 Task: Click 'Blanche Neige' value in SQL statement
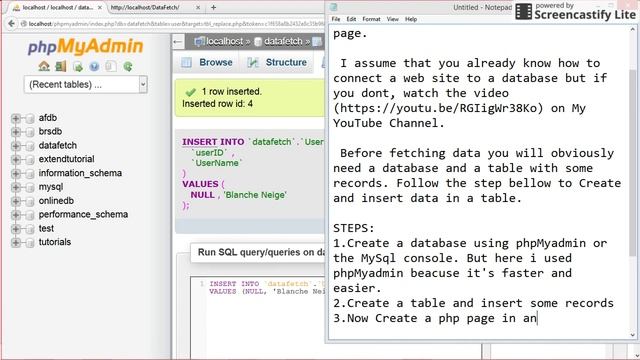tap(255, 195)
